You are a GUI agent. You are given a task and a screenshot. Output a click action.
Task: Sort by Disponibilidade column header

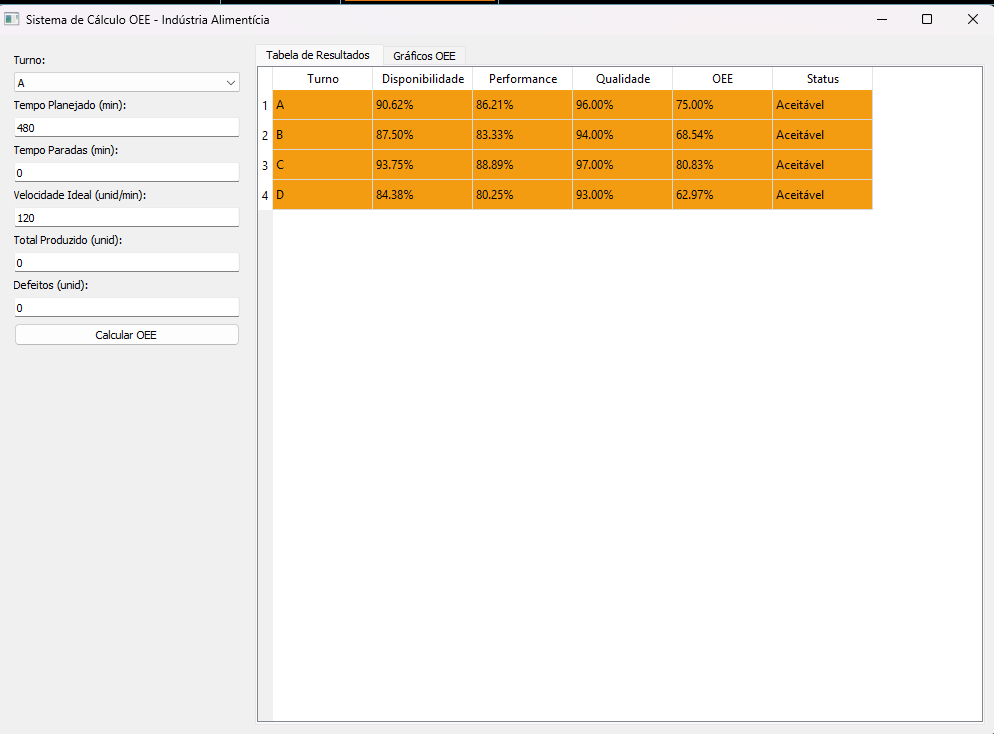(x=423, y=79)
